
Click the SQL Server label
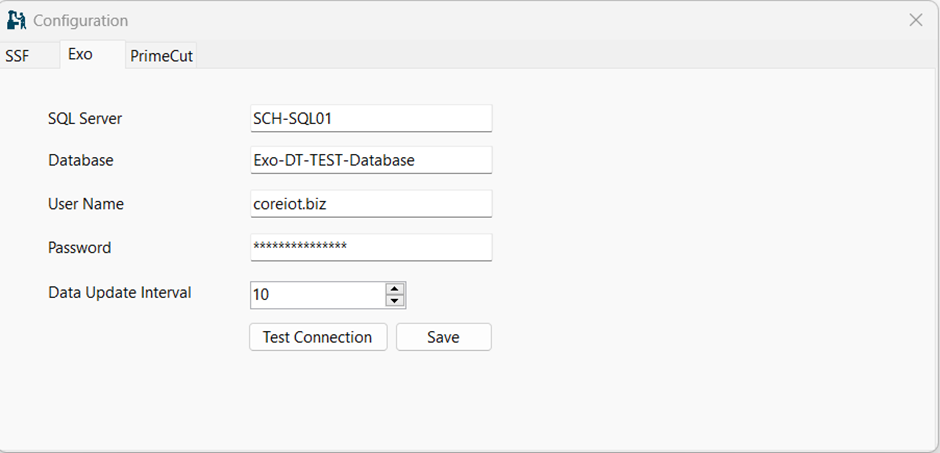click(x=85, y=119)
